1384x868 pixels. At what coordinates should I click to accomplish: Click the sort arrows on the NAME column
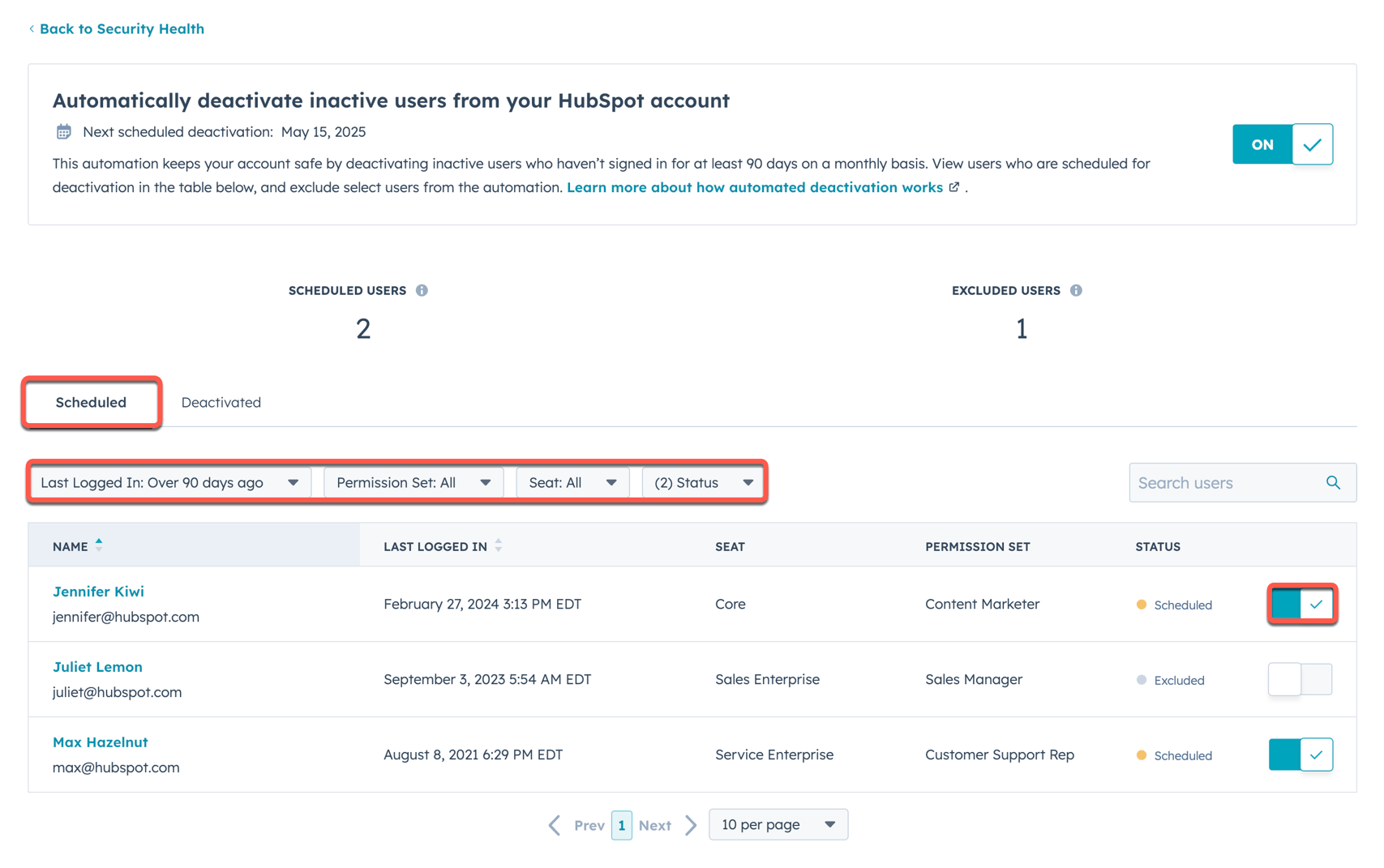click(x=99, y=545)
